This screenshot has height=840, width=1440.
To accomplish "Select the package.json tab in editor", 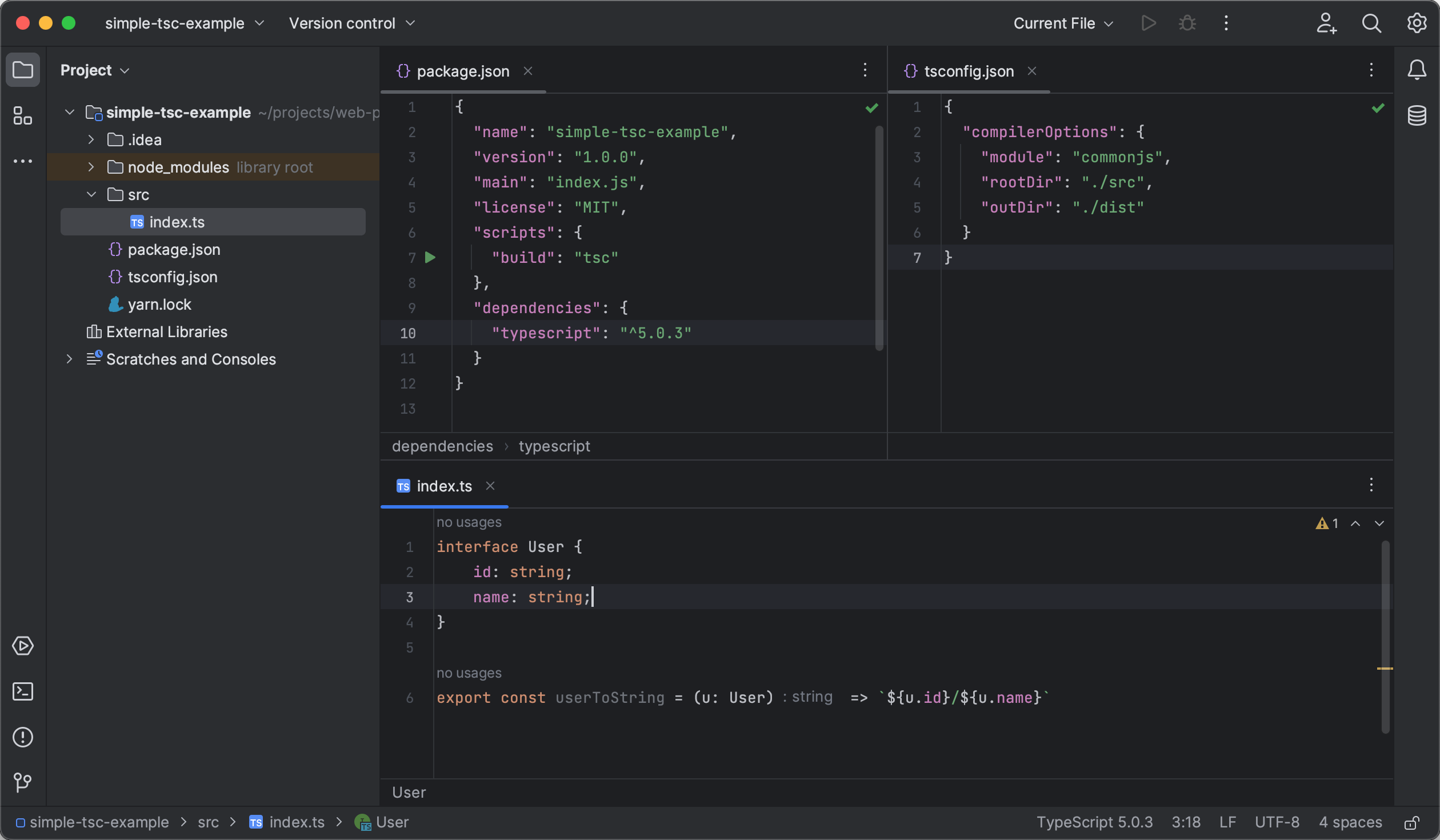I will (463, 71).
